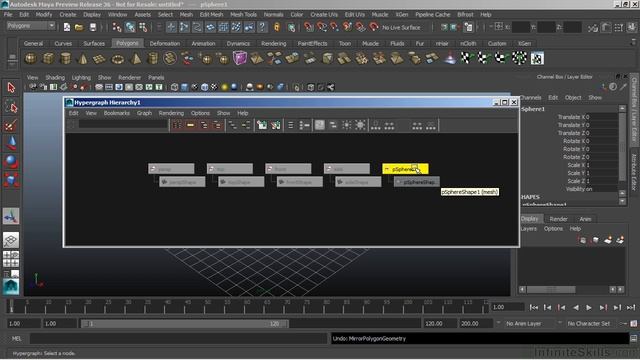Toggle Snap to grids magnet icon

click(309, 27)
